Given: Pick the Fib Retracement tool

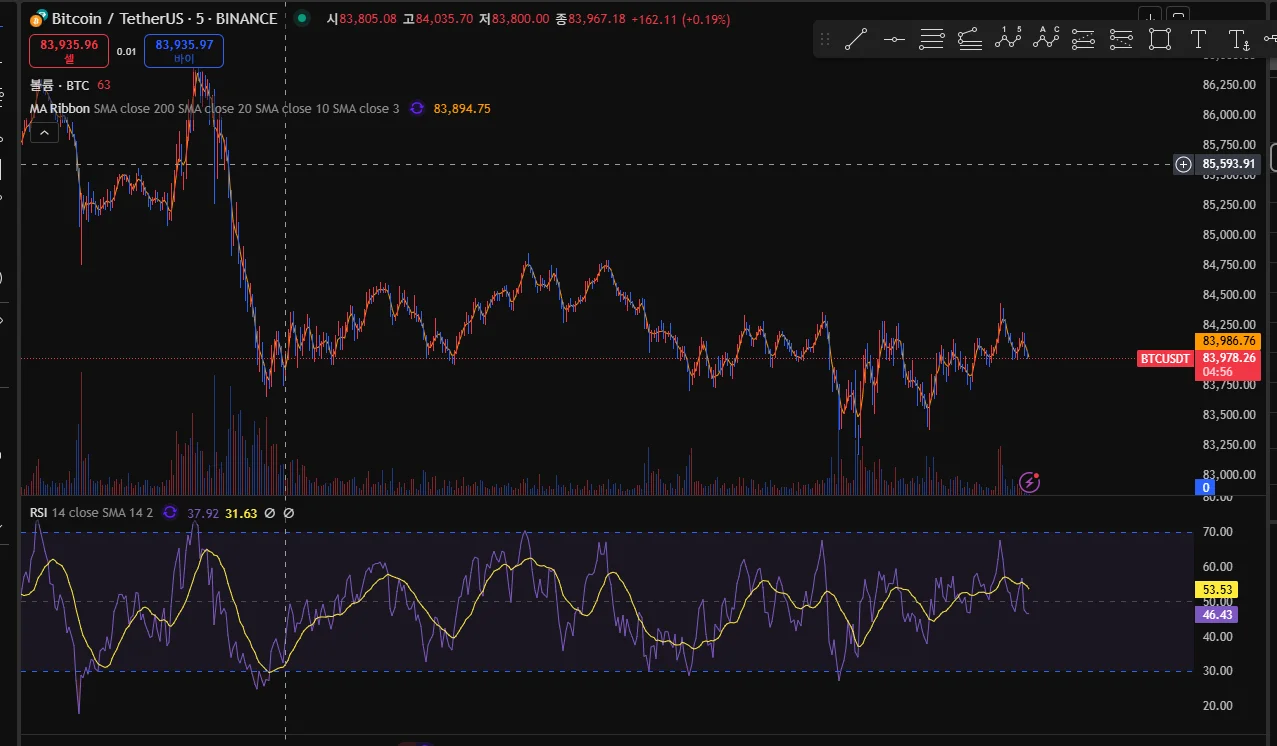Looking at the screenshot, I should pos(932,40).
